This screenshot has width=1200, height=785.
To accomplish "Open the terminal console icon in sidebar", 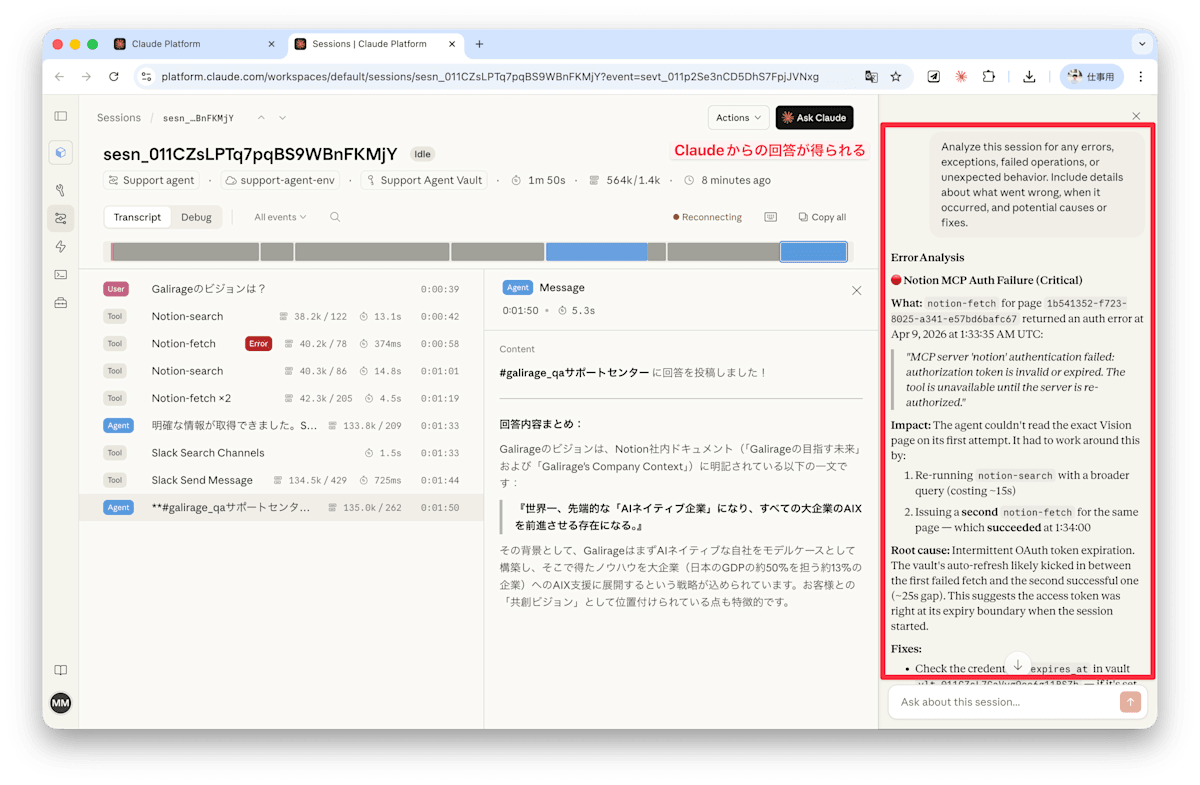I will (61, 274).
